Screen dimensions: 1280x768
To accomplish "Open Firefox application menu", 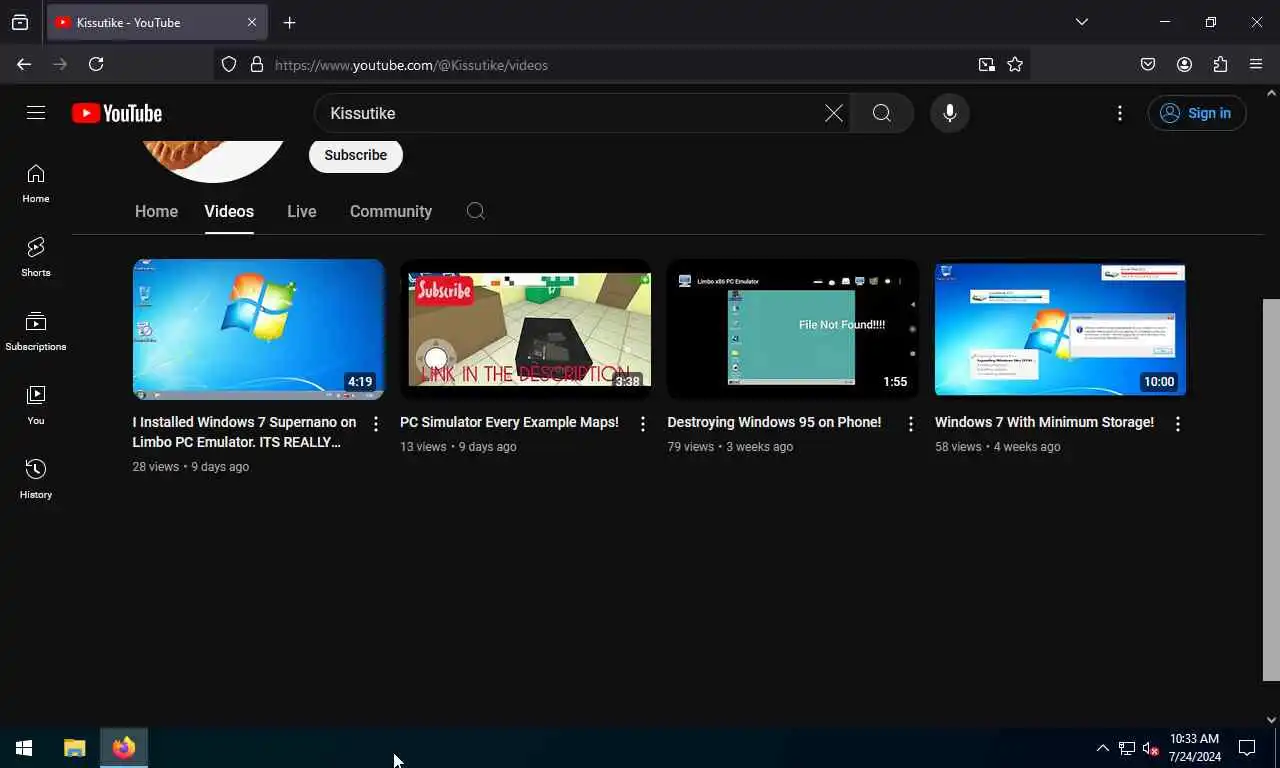I will pos(1256,64).
